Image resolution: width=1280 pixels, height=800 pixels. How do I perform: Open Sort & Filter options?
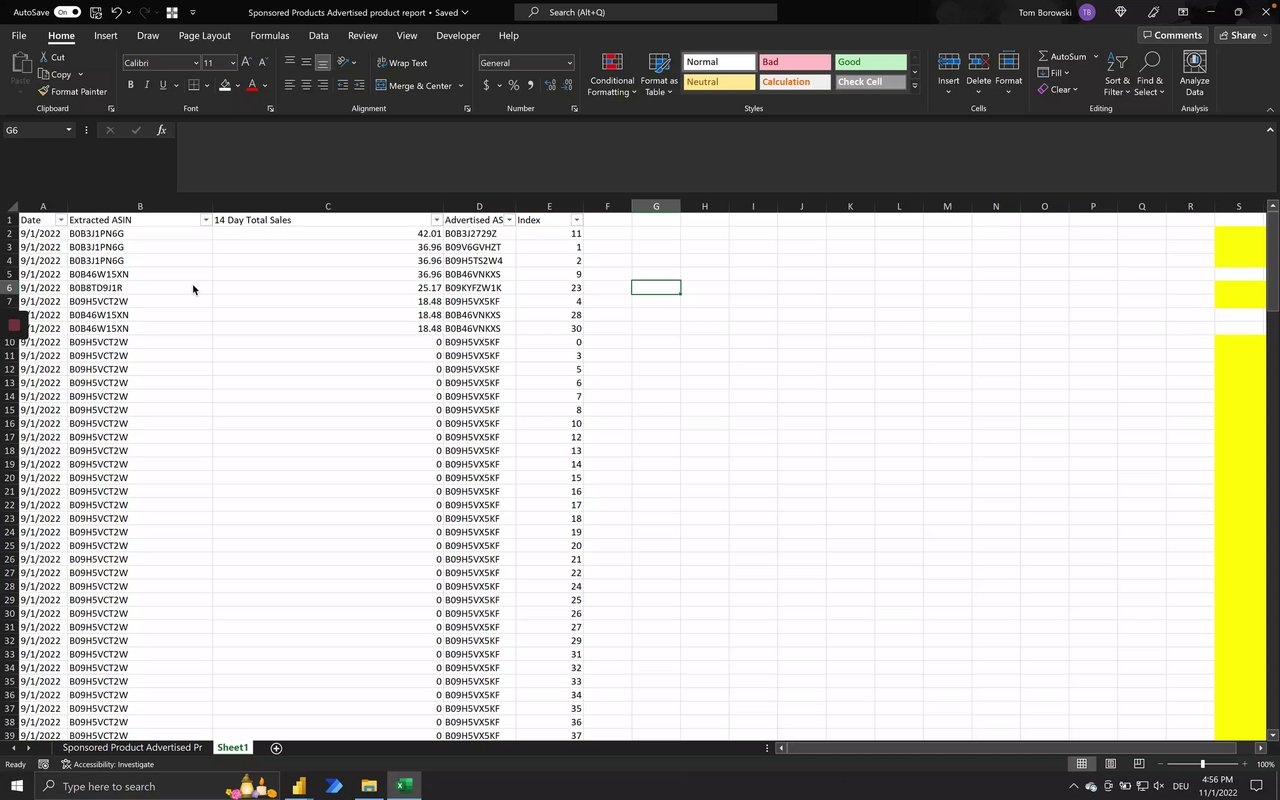tap(1117, 74)
